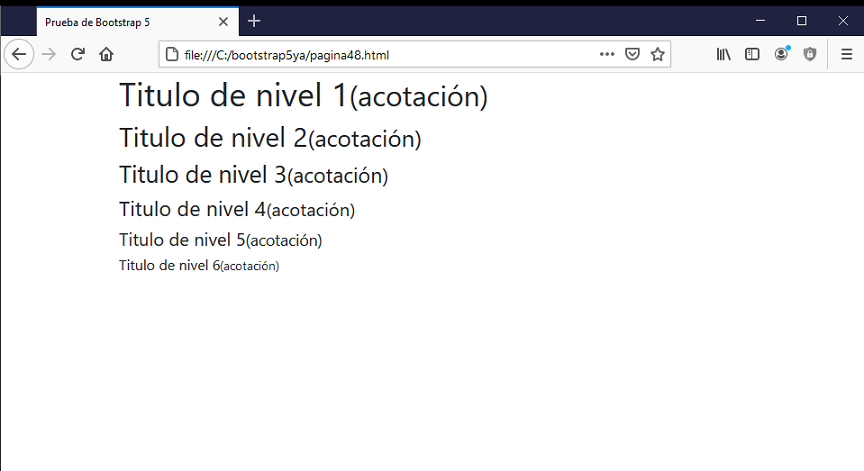Click heading text Titulo de nivel 6
Screen dimensions: 864x471
(x=170, y=266)
